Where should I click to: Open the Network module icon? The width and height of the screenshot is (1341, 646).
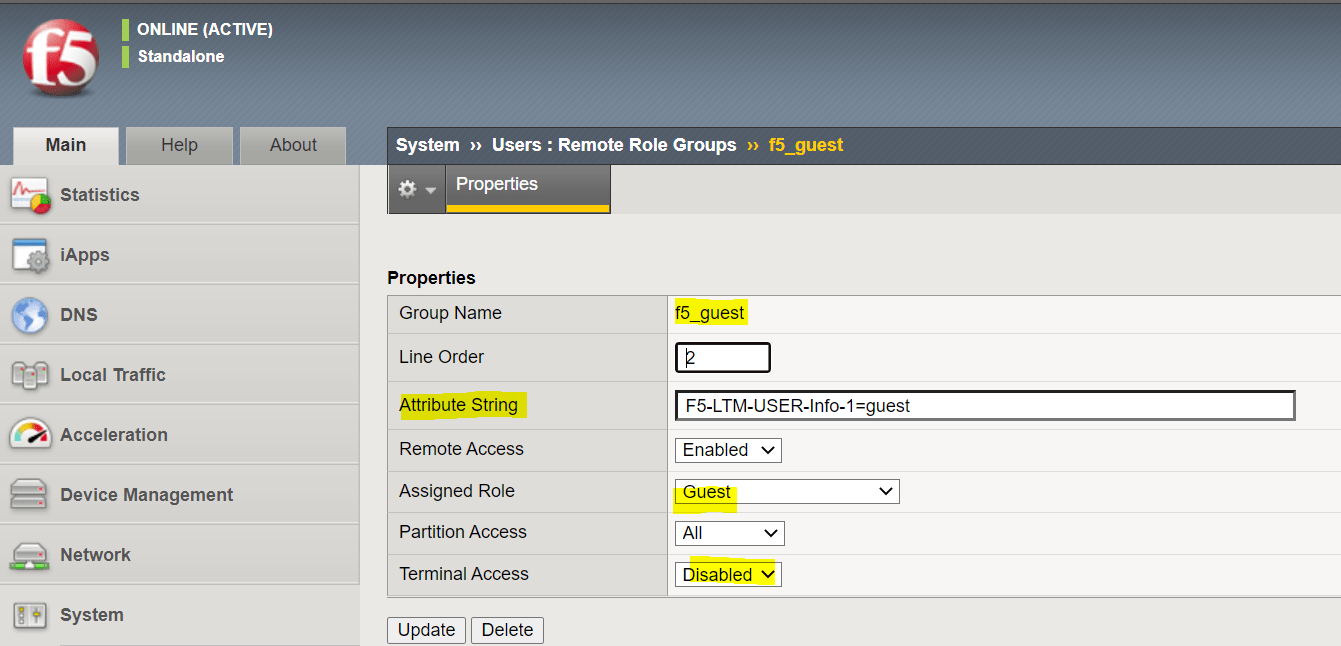(30, 554)
